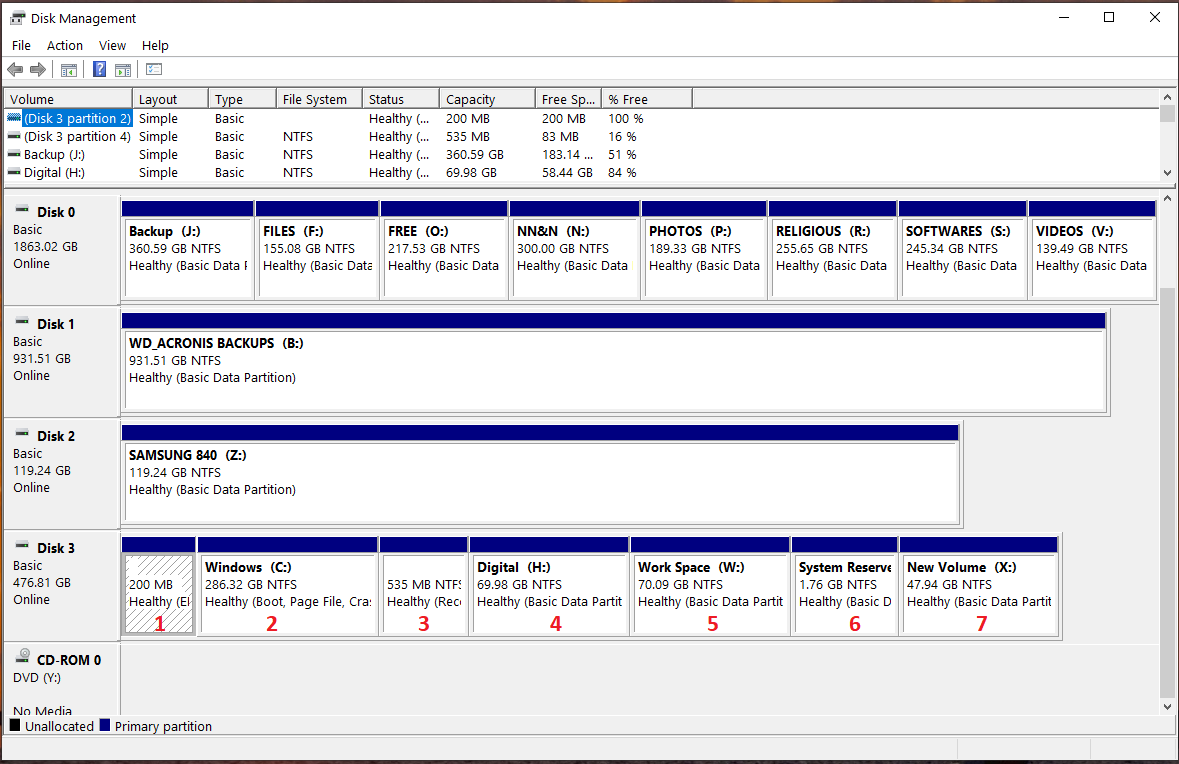This screenshot has width=1179, height=764.
Task: Click the Backup (J:) volume icon
Action: pos(14,154)
